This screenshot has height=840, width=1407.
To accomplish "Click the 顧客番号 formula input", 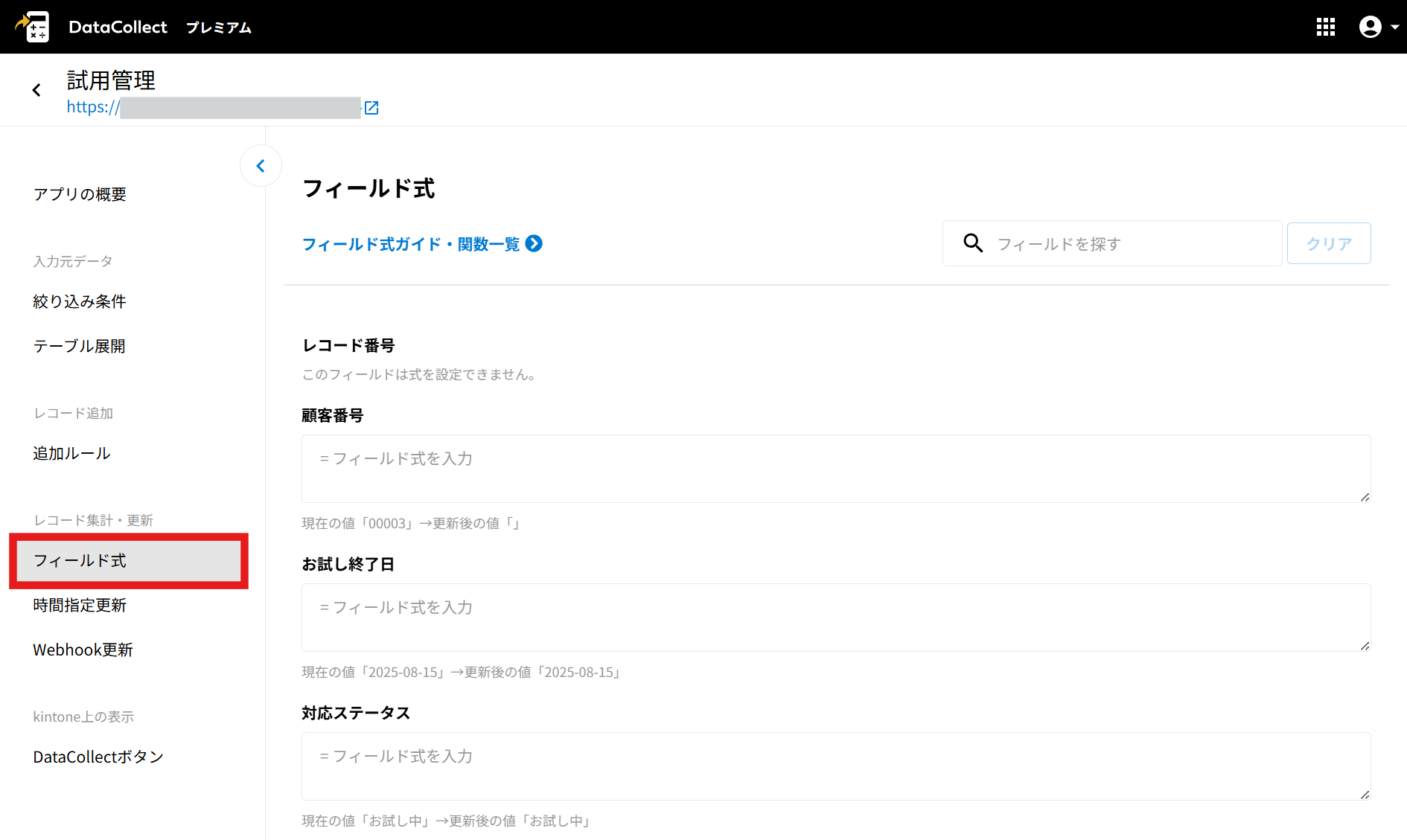I will 835,468.
